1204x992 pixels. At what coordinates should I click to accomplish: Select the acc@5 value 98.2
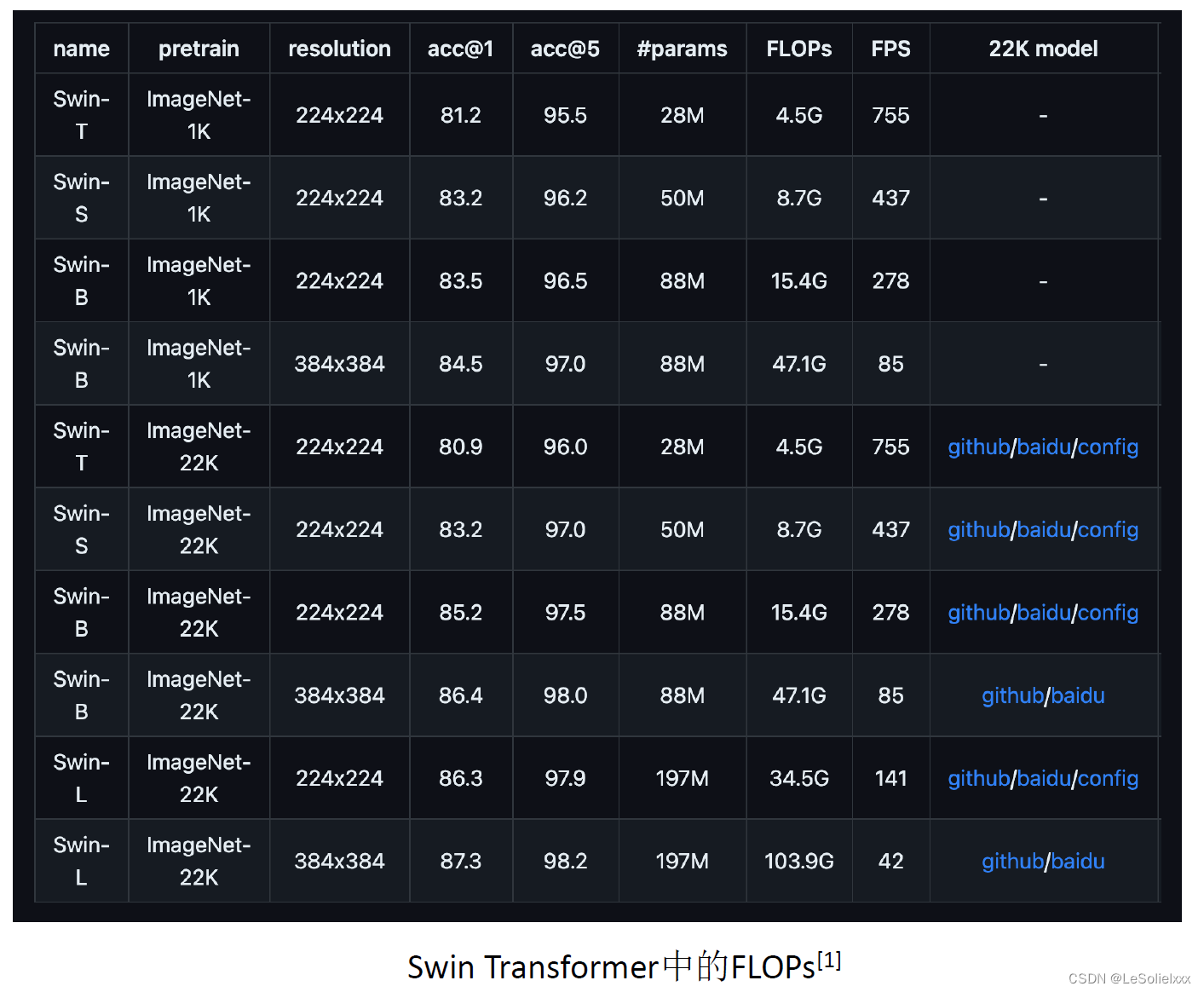(x=565, y=861)
